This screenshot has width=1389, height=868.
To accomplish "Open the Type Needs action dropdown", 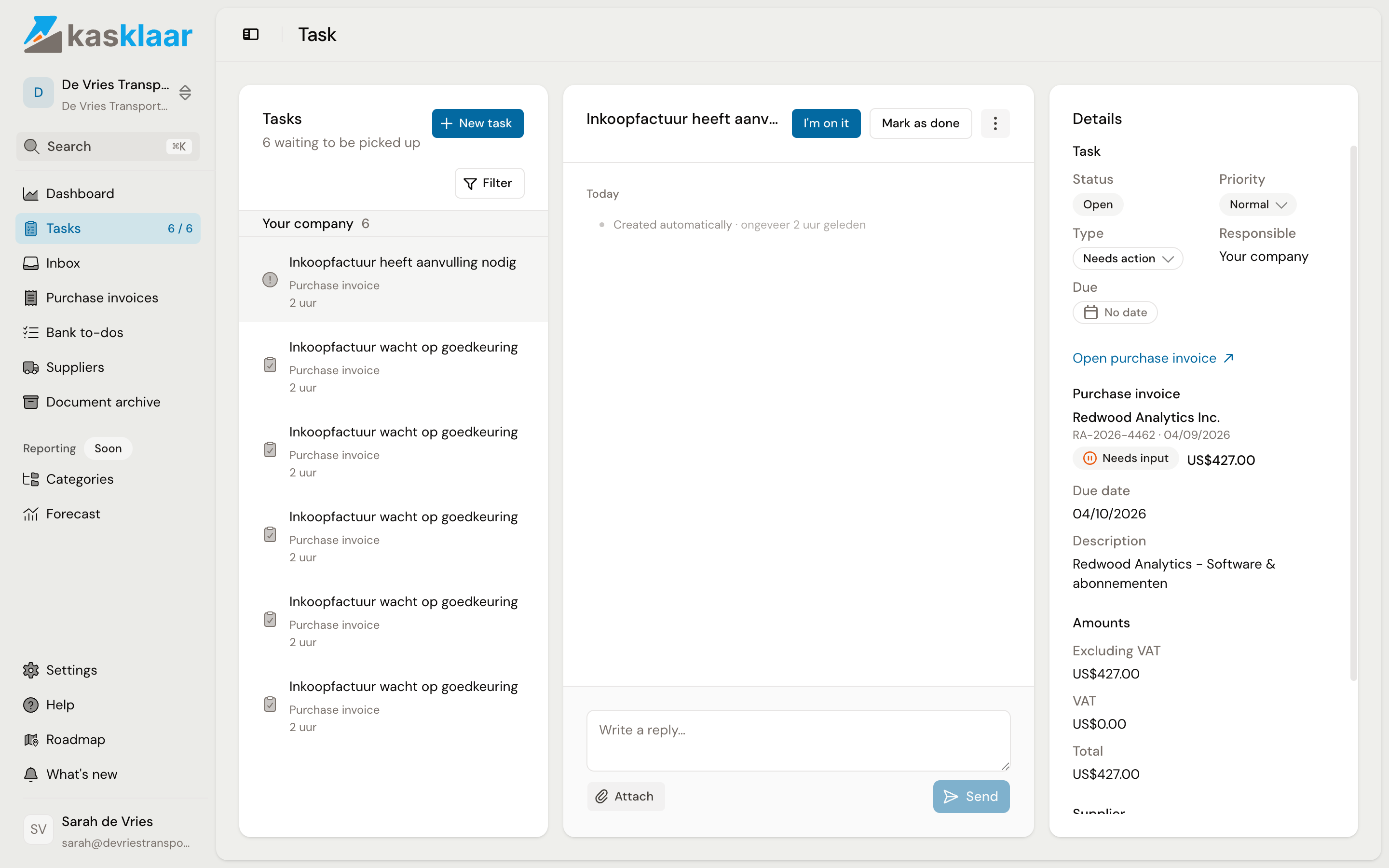I will click(x=1127, y=258).
